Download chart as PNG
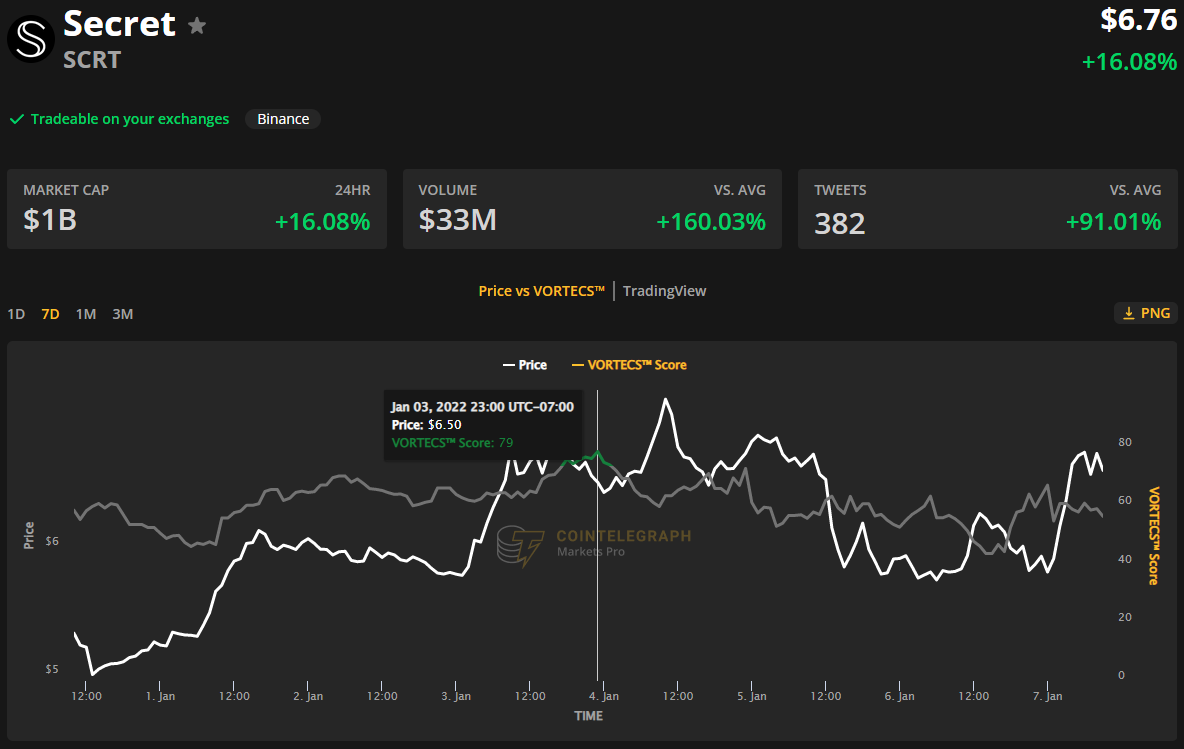1184x749 pixels. [x=1146, y=313]
